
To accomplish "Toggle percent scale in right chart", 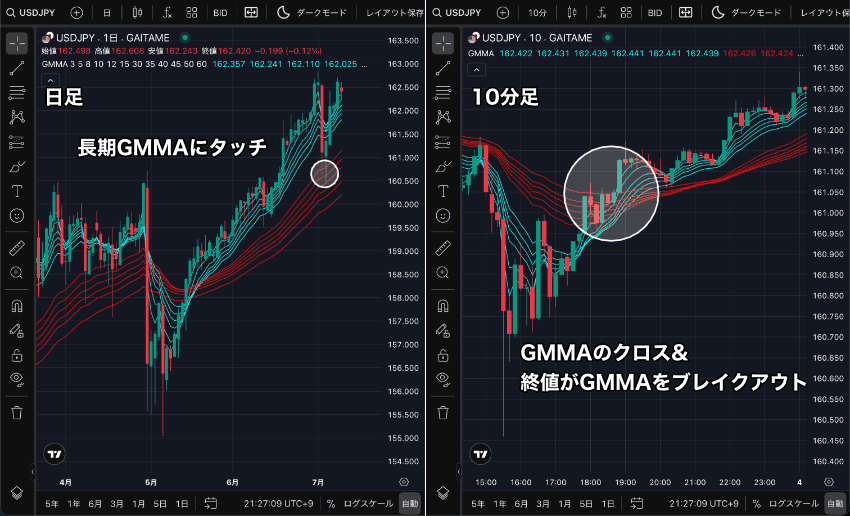I will coord(756,504).
